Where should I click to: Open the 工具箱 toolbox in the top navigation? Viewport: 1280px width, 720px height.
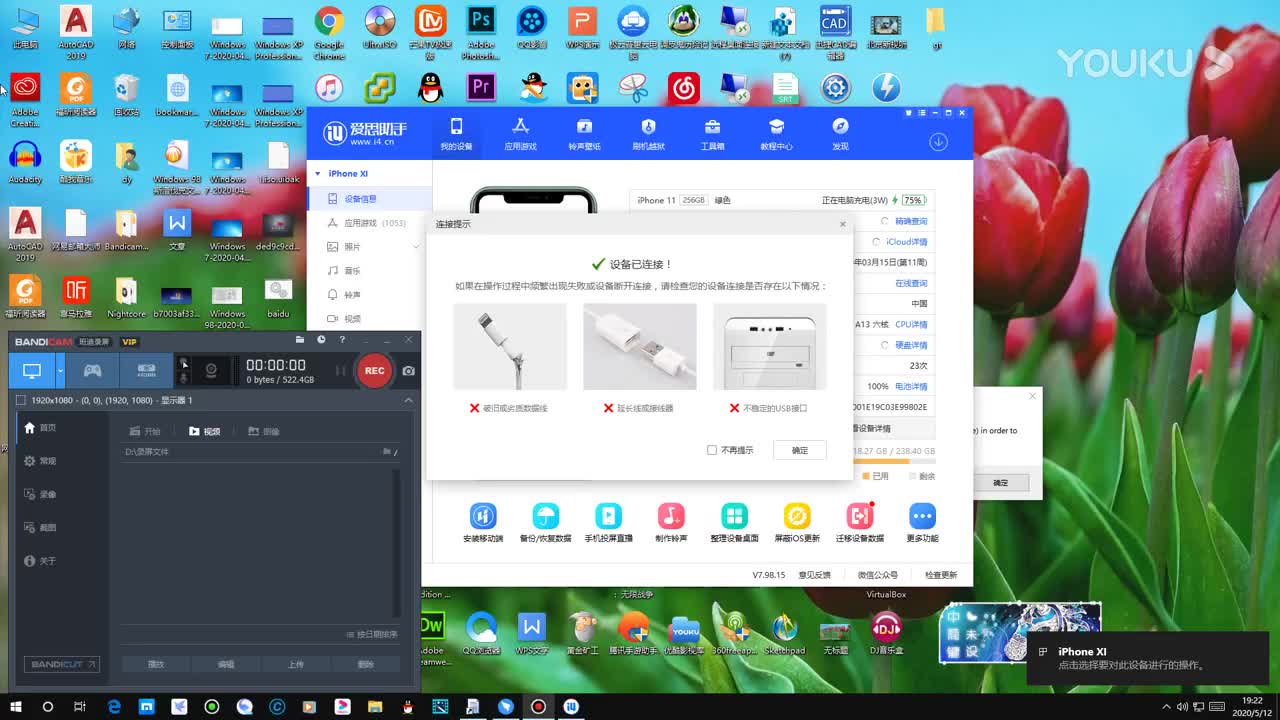[712, 132]
